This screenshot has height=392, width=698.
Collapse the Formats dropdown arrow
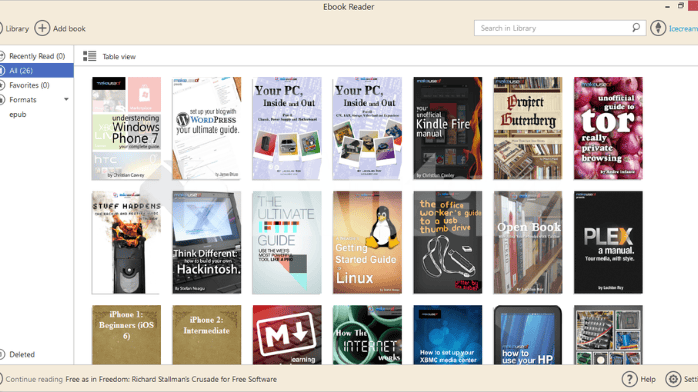[66, 99]
